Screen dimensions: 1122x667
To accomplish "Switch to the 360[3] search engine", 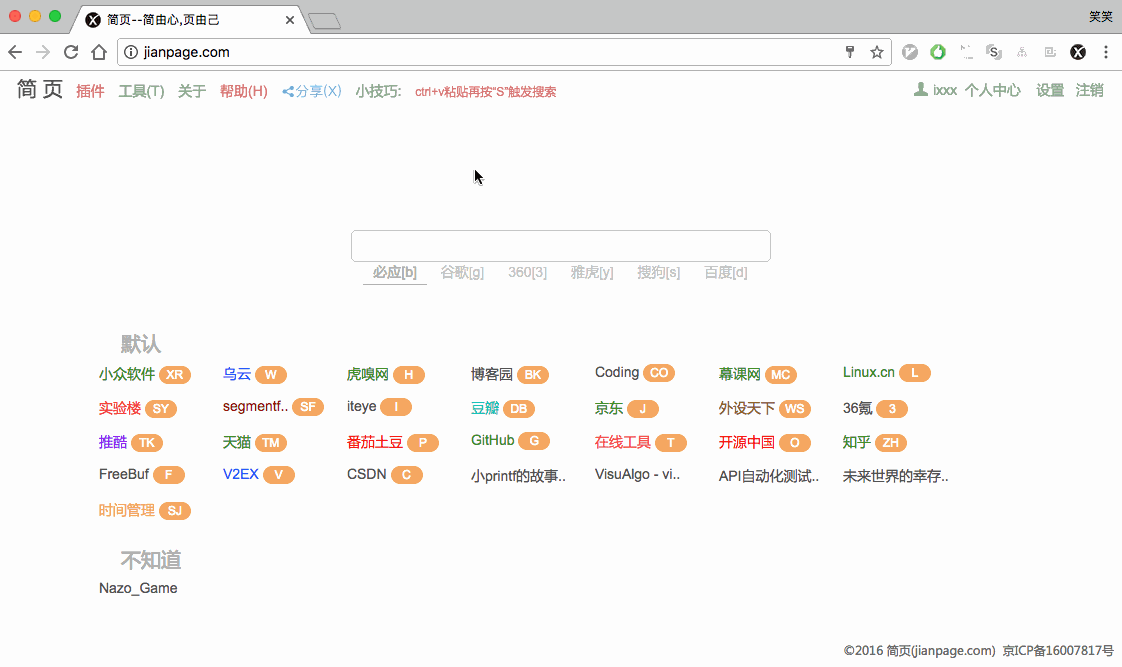I will (527, 272).
